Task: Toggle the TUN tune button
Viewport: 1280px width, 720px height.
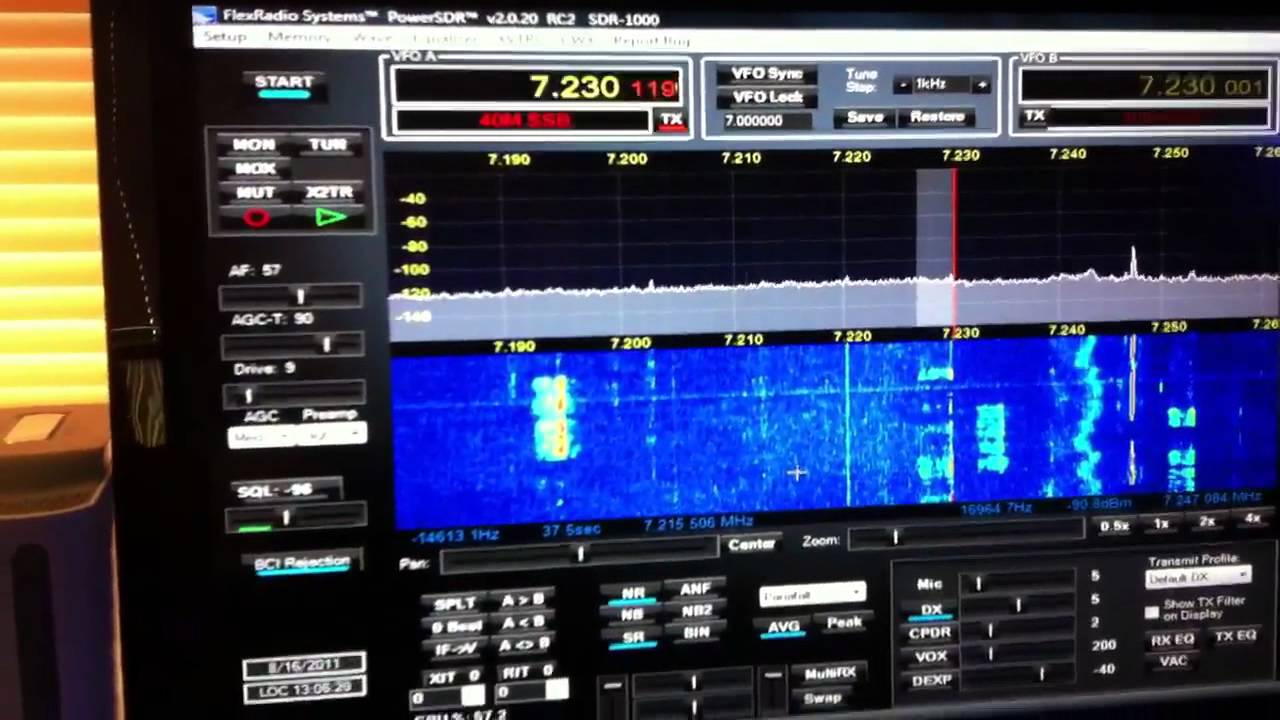Action: point(328,145)
